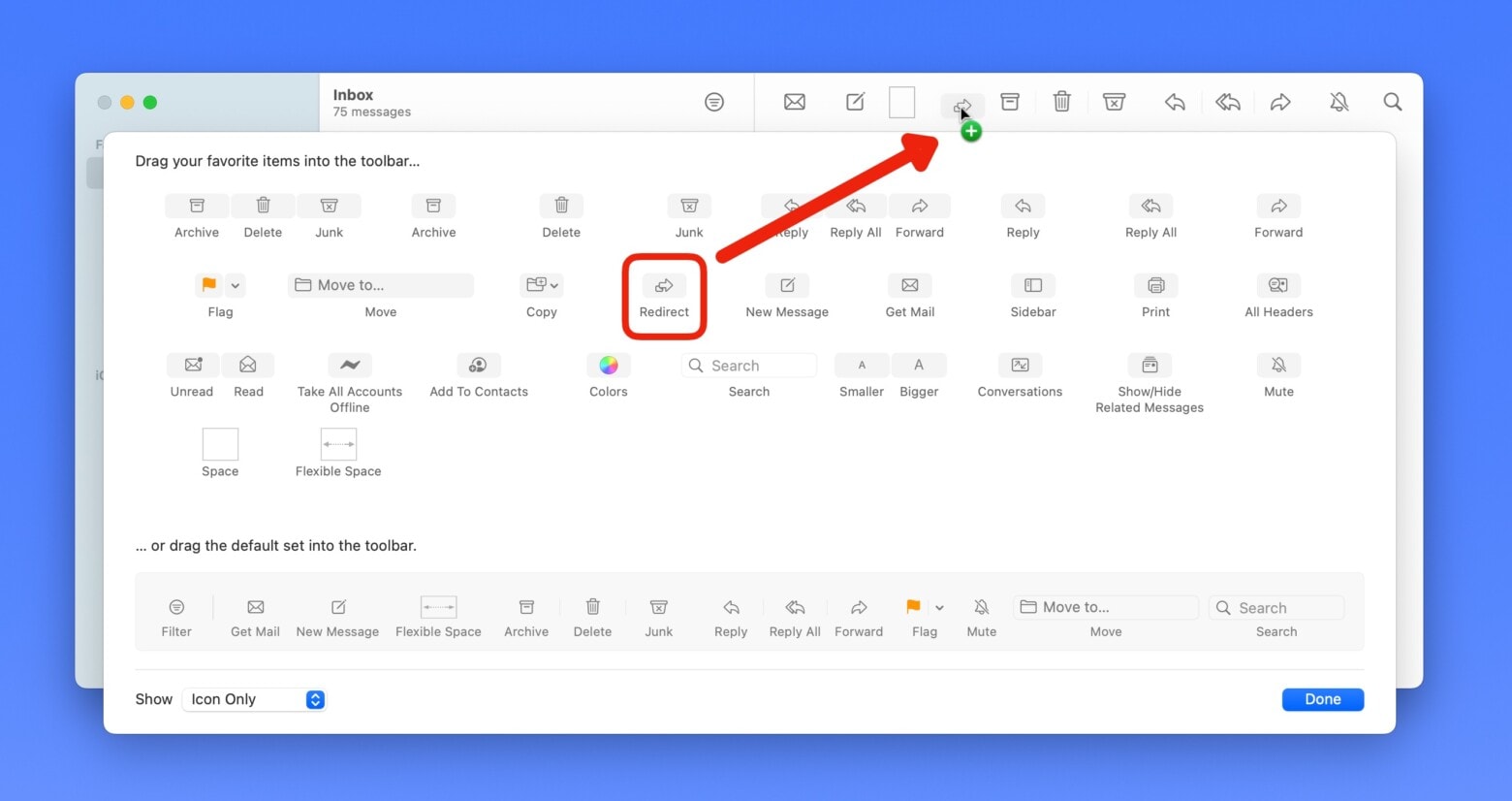Click the trash icon in the window toolbar

[1062, 102]
